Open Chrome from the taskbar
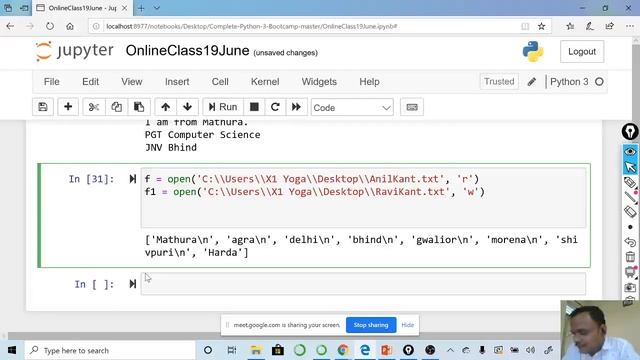The height and width of the screenshot is (360, 640). [343, 350]
